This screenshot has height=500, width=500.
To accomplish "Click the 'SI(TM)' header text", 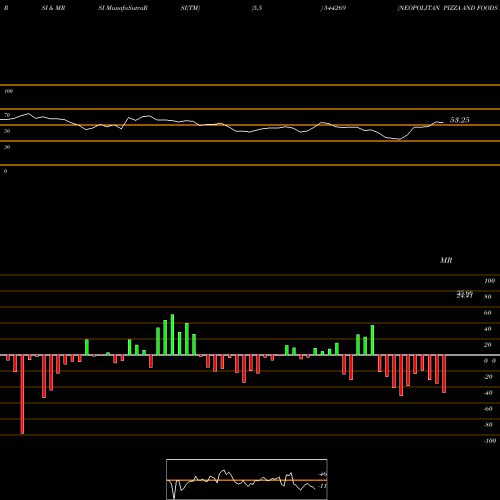I will point(190,8).
